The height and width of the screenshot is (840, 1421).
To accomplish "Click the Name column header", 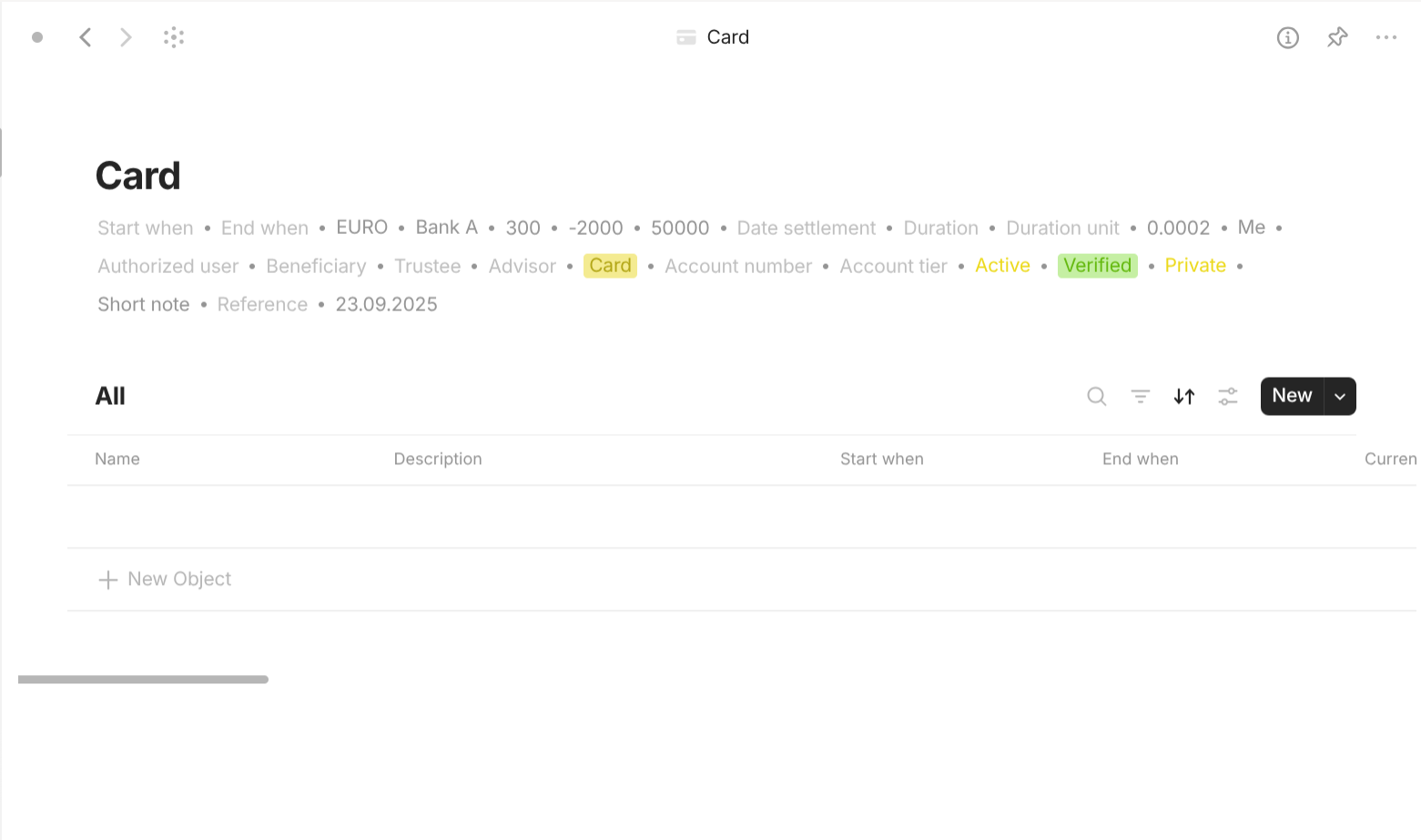I will 117,459.
